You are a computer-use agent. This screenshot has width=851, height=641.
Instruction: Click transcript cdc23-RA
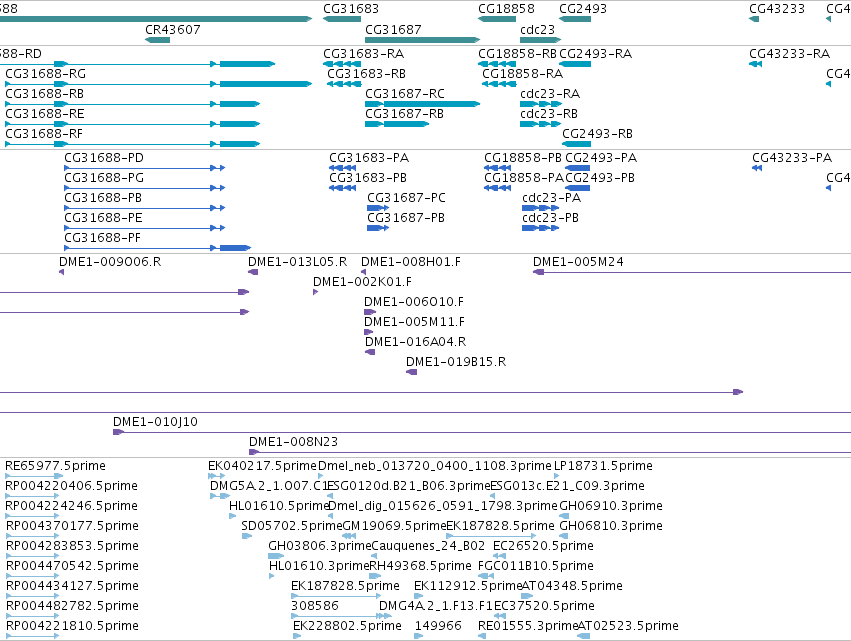pyautogui.click(x=550, y=93)
